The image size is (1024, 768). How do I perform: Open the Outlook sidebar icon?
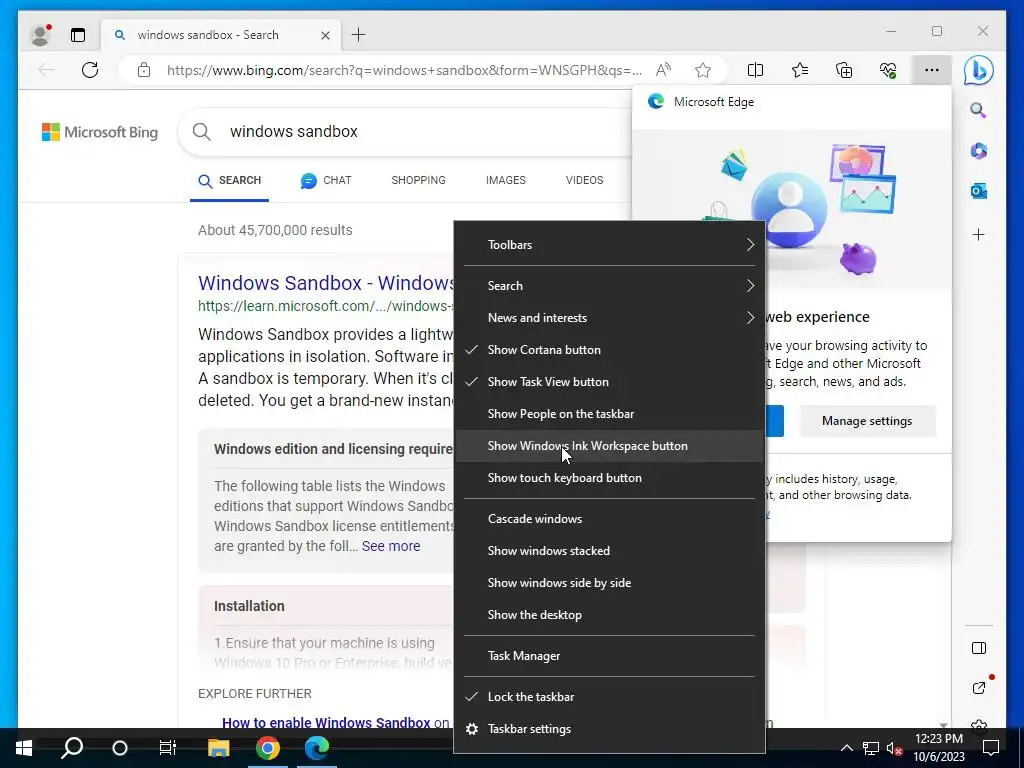point(978,191)
